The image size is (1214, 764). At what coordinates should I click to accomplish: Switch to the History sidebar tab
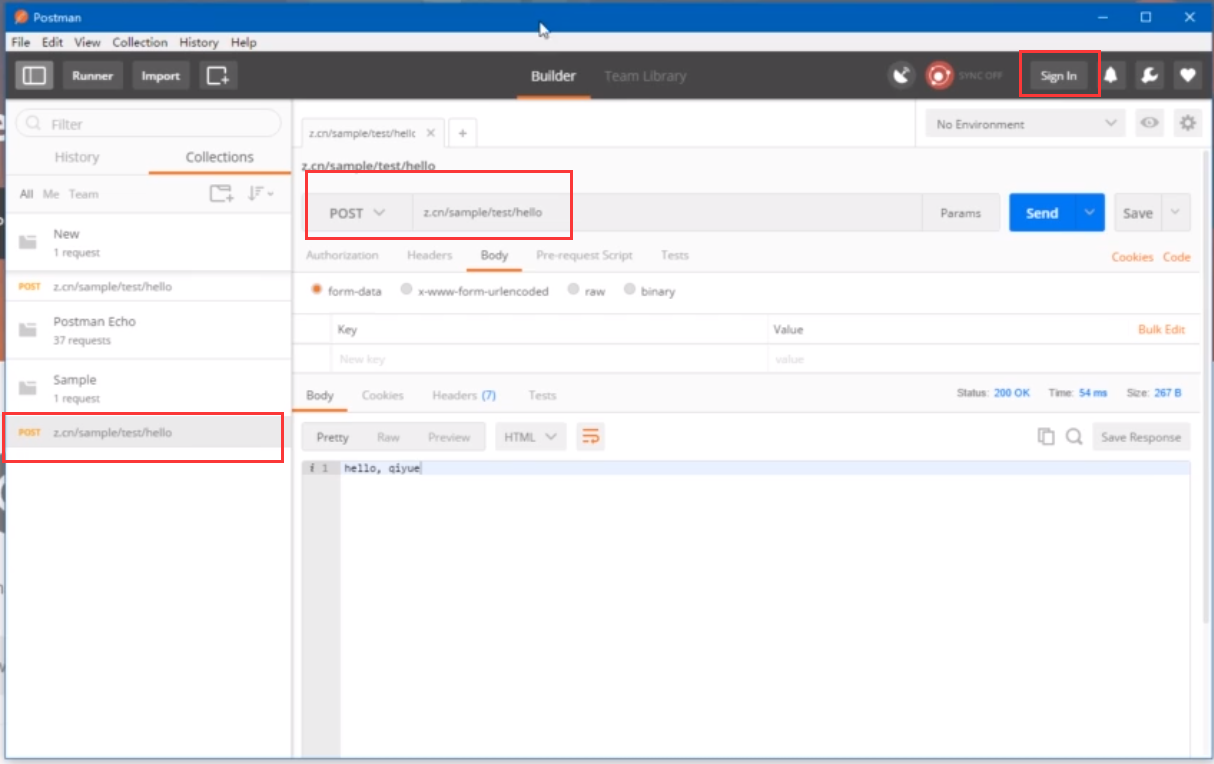click(77, 157)
